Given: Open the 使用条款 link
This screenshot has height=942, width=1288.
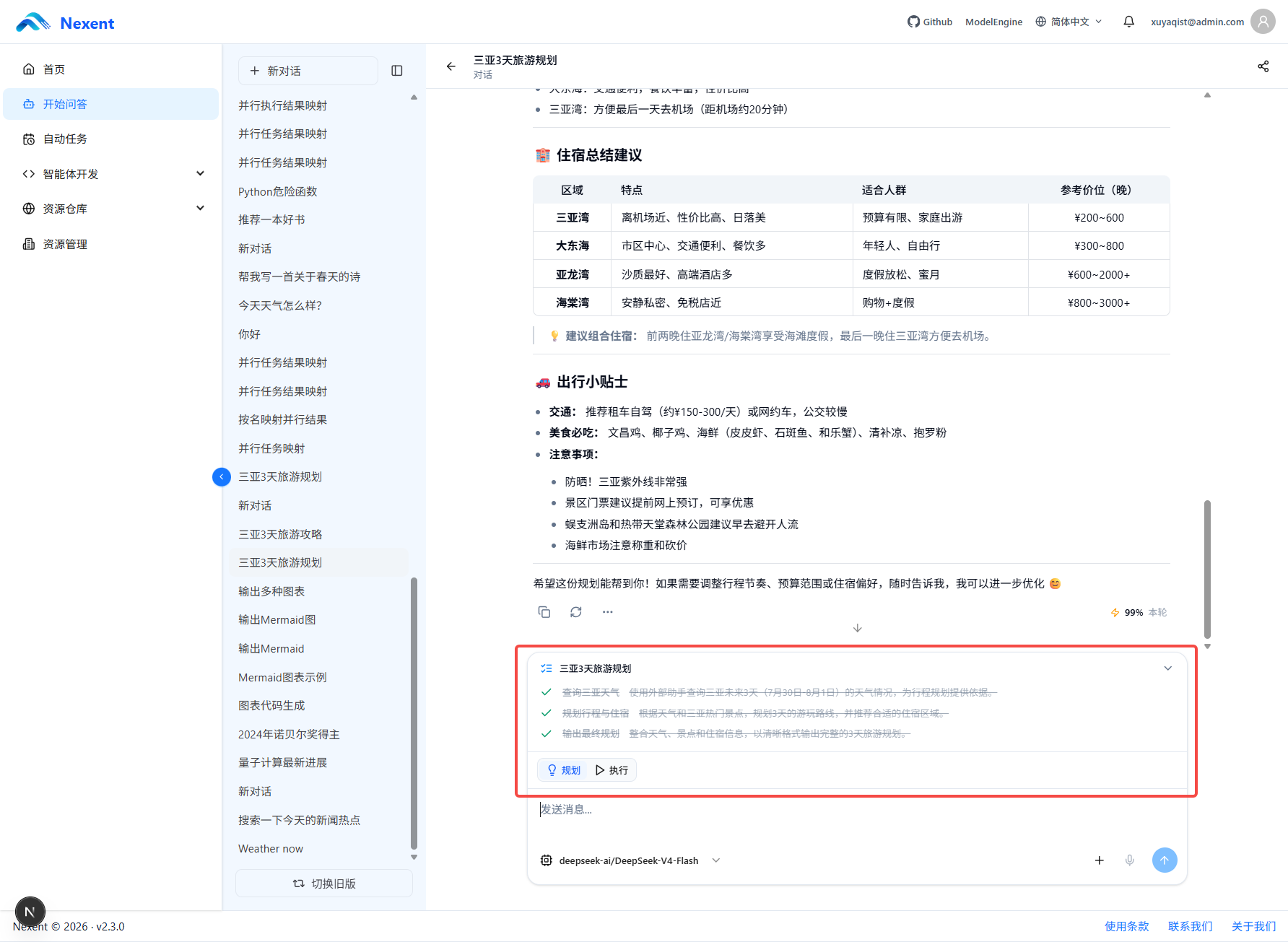Looking at the screenshot, I should click(x=1126, y=926).
